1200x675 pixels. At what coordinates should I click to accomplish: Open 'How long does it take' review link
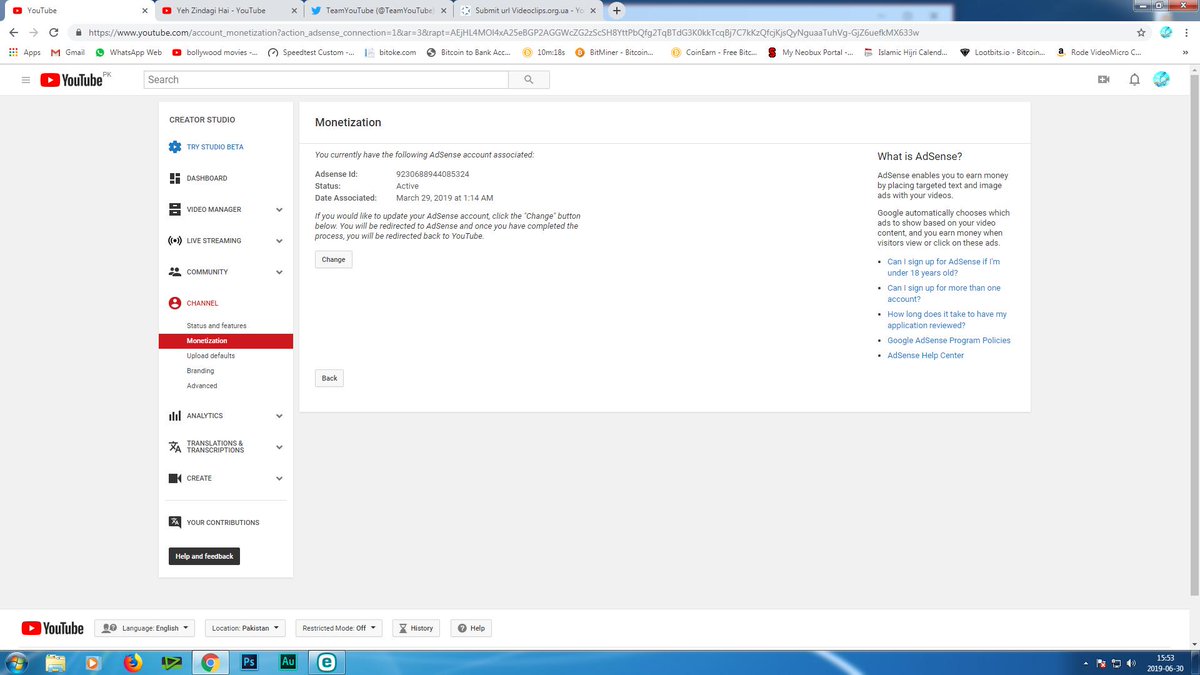[947, 319]
